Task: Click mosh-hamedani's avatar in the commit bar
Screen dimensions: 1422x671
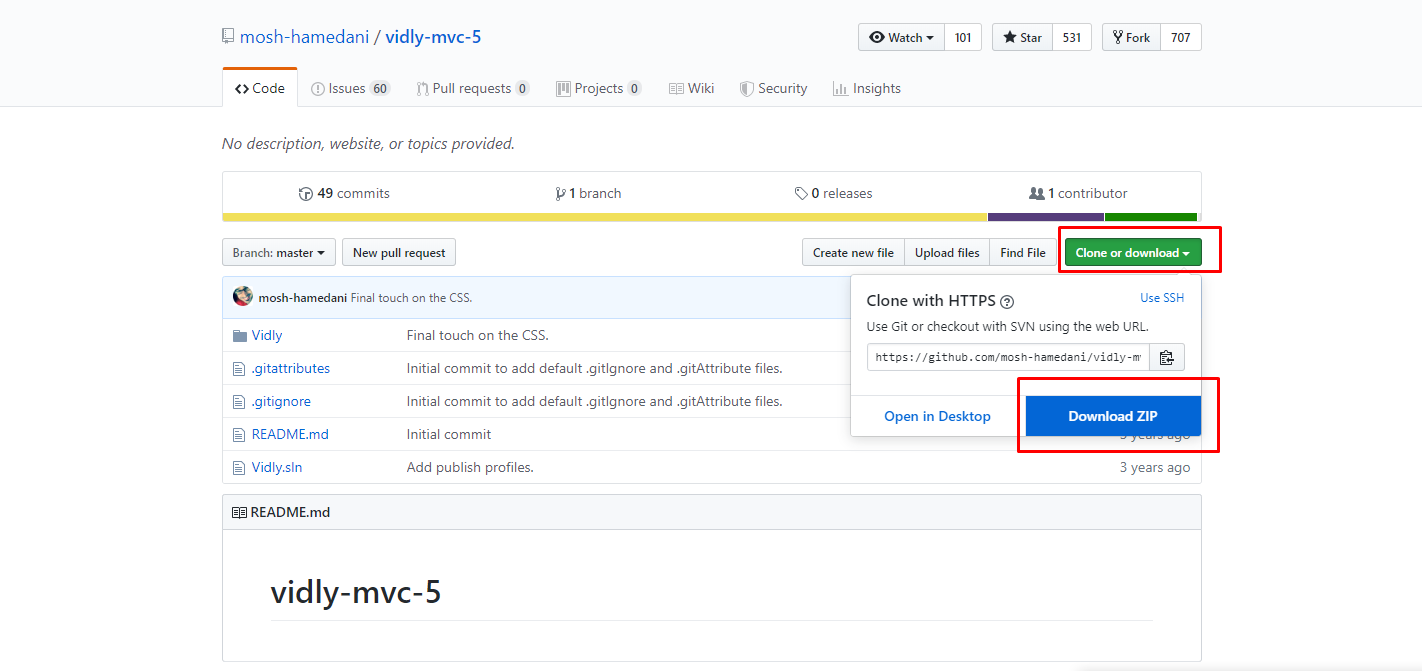Action: click(x=243, y=297)
